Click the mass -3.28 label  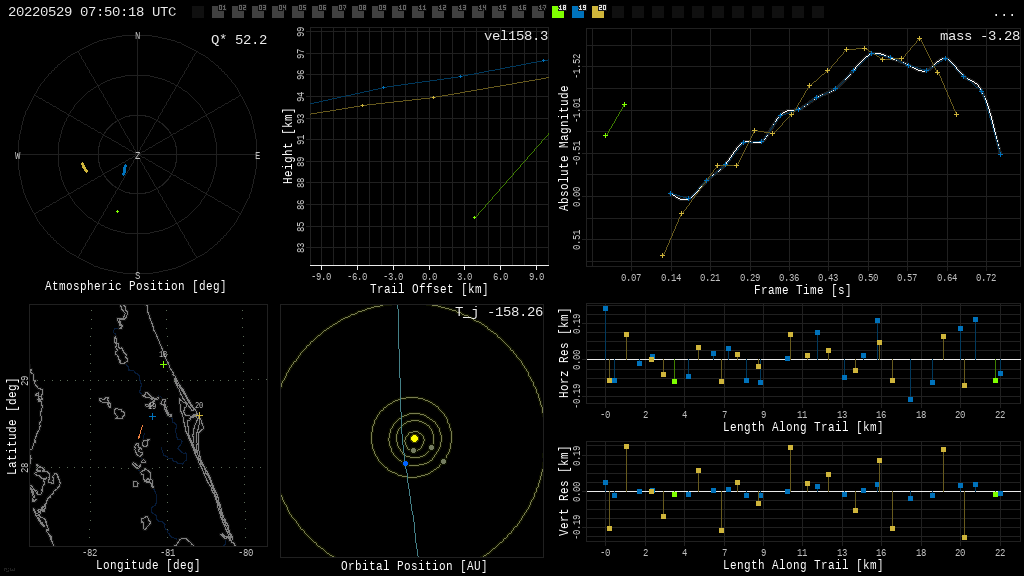pos(979,36)
